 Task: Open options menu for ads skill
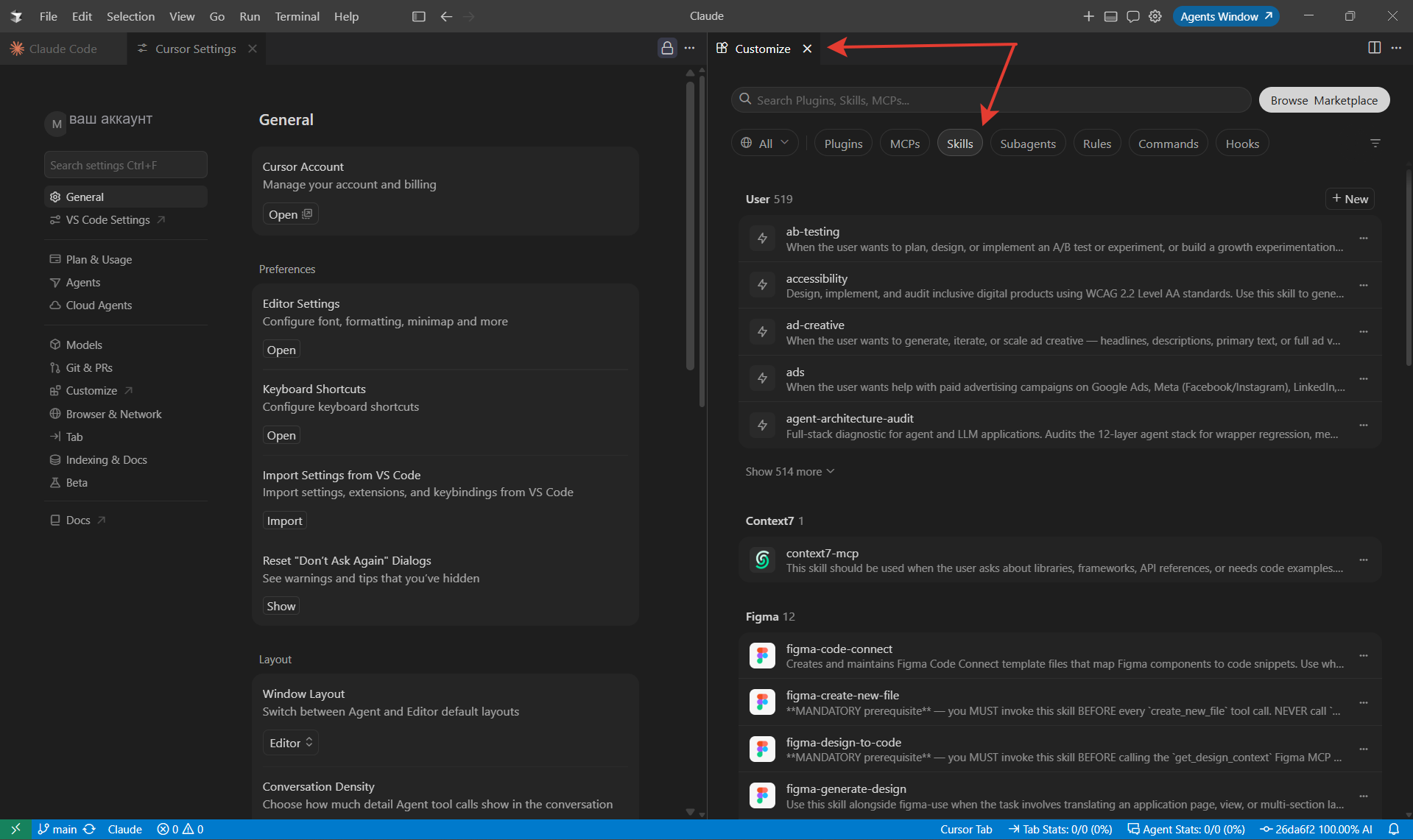point(1364,379)
